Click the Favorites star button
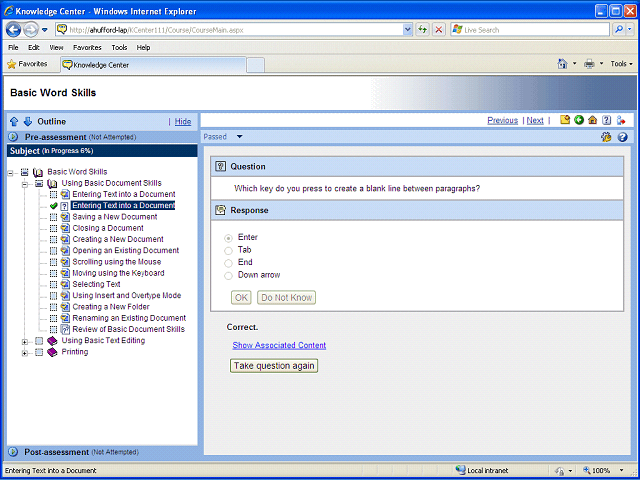The image size is (640, 480). [28, 64]
